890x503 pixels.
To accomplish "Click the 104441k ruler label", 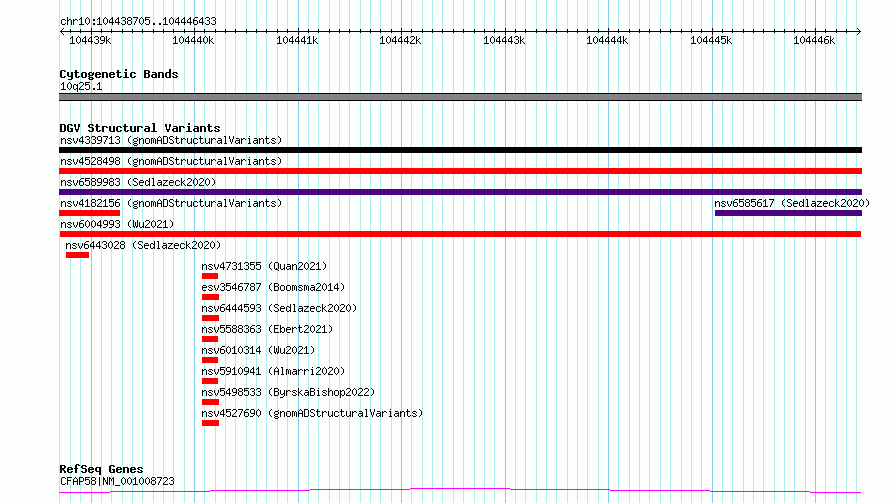I will point(297,40).
